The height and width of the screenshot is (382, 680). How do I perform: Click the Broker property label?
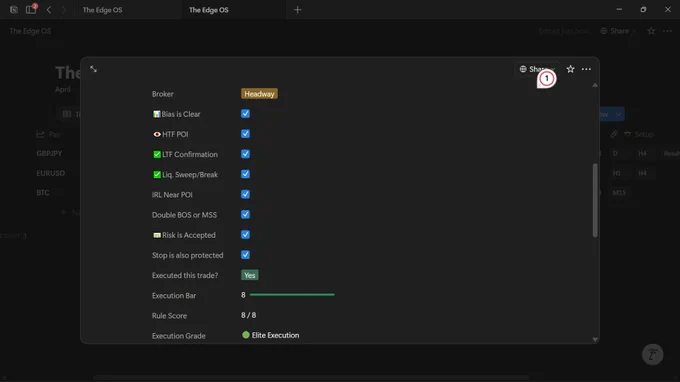coord(163,94)
